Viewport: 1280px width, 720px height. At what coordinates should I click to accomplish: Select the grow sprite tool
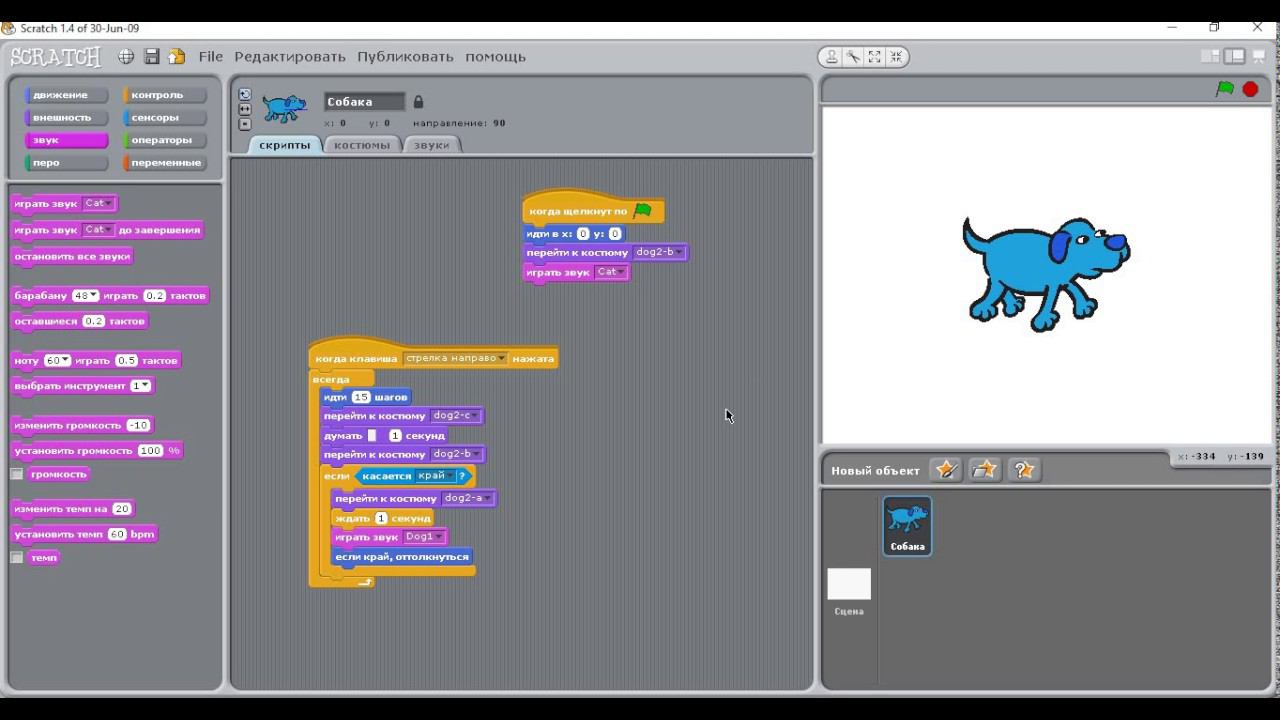coord(875,57)
